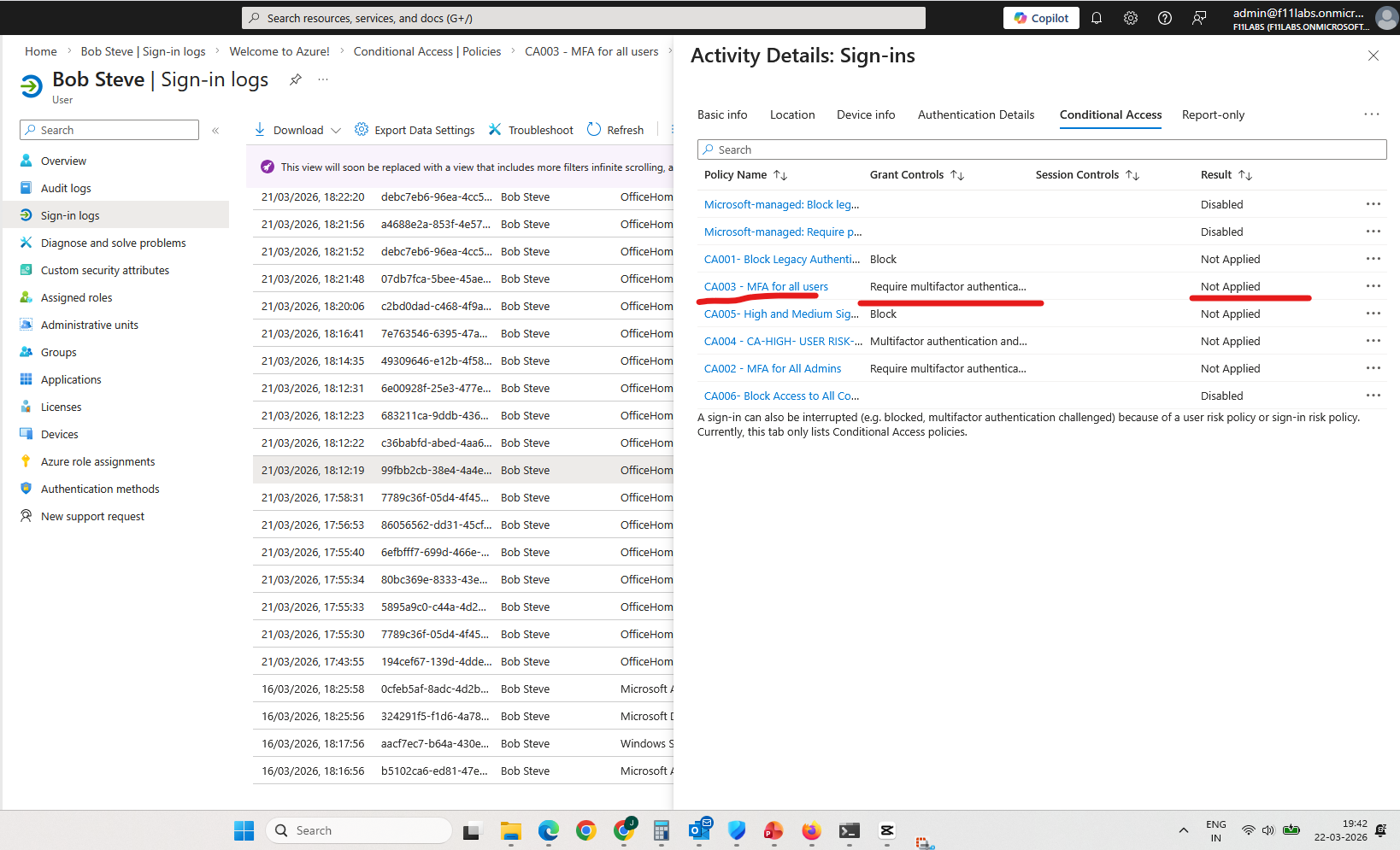Pin the Bob Steve Sign-in logs page
Image resolution: width=1400 pixels, height=850 pixels.
[296, 79]
